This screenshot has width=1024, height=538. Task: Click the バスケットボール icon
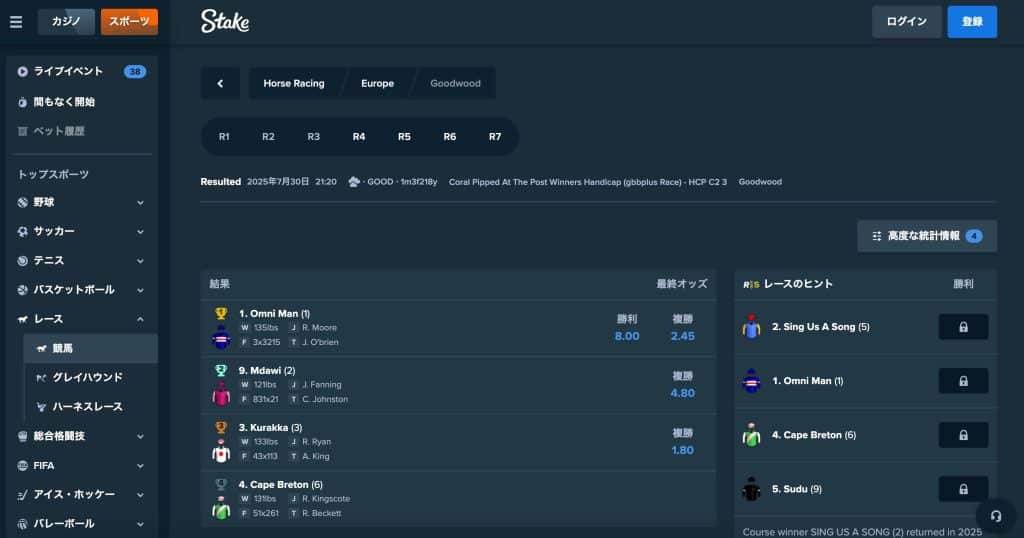[x=22, y=290]
